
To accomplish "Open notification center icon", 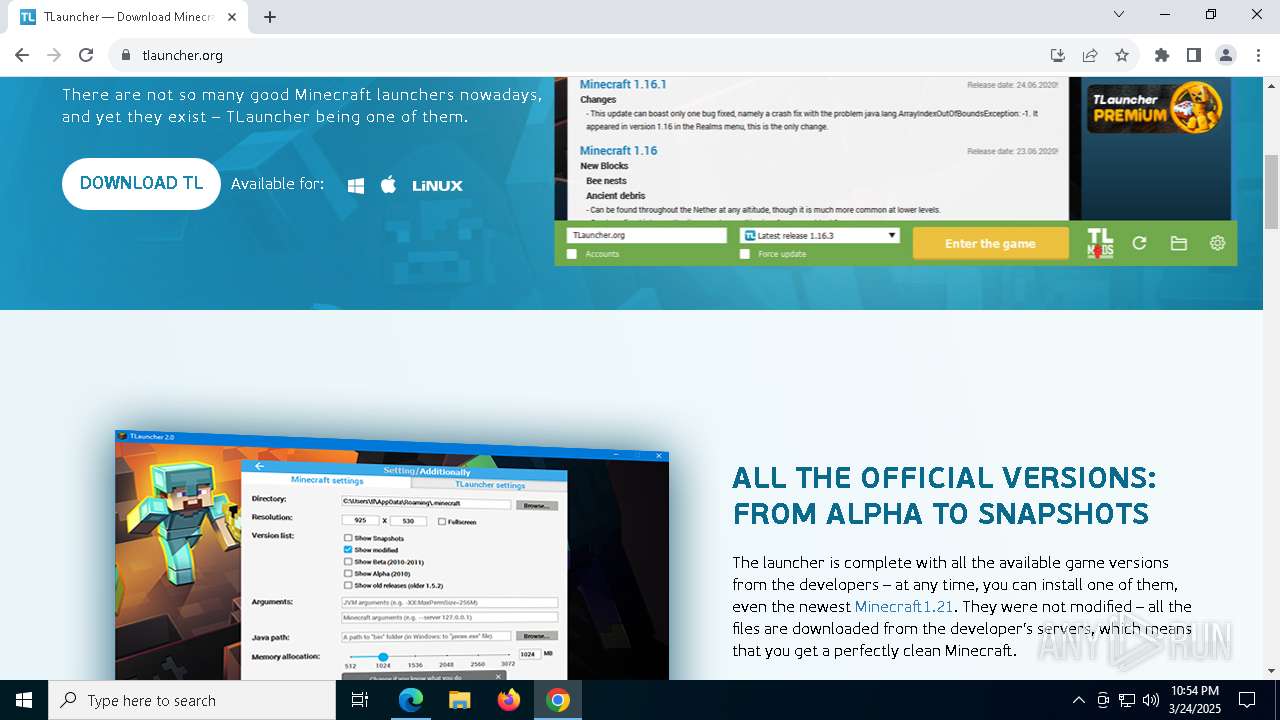I will [1247, 700].
